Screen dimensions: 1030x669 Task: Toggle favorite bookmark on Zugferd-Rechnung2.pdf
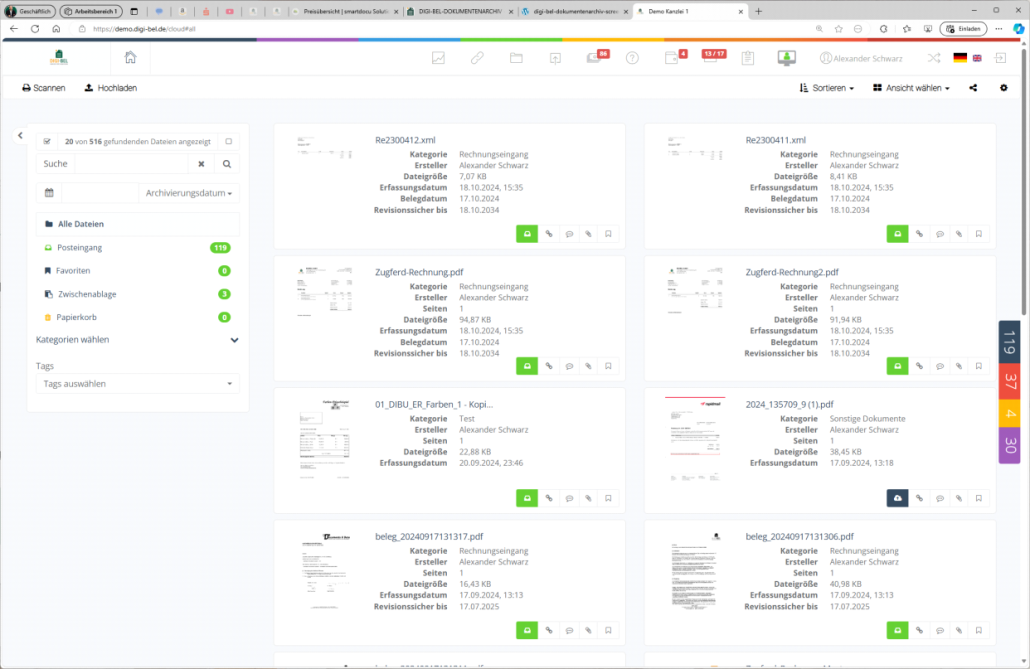tap(979, 366)
